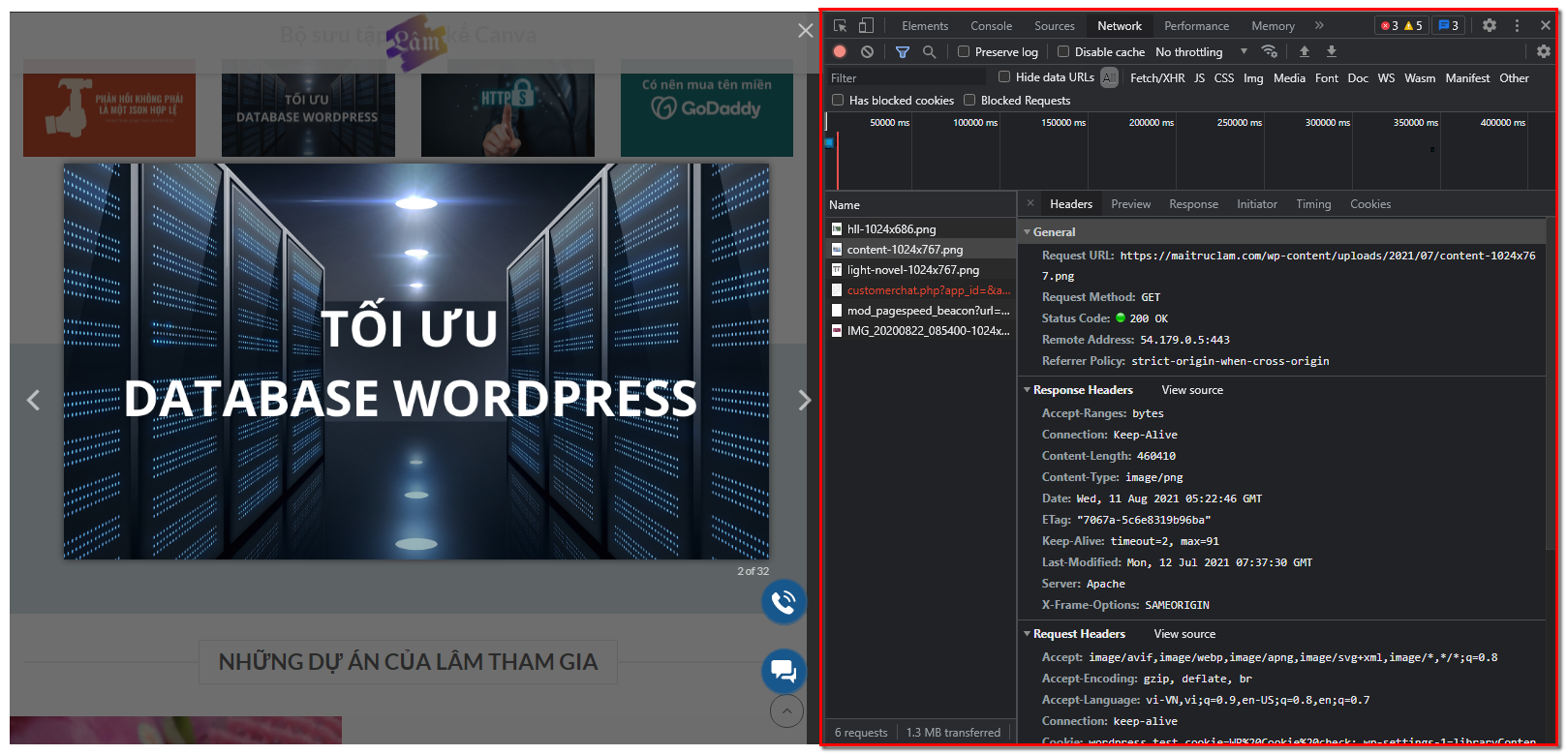Filter requests by CSS type
The image size is (1568, 755).
1224,78
